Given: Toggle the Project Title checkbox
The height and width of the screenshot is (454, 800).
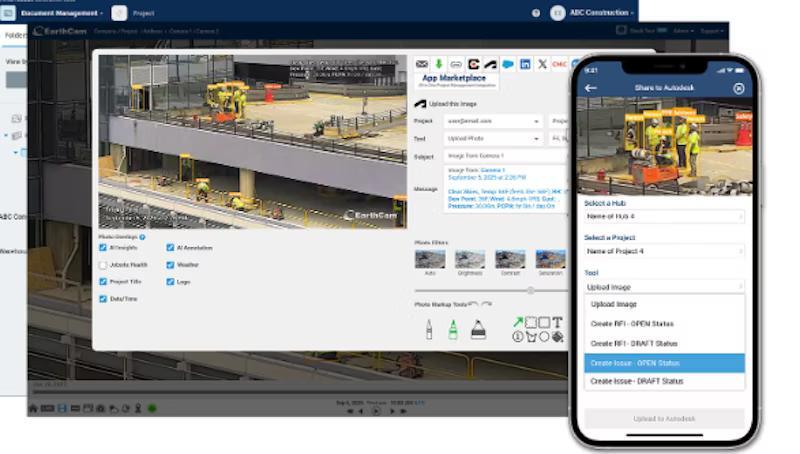Looking at the screenshot, I should tap(103, 282).
